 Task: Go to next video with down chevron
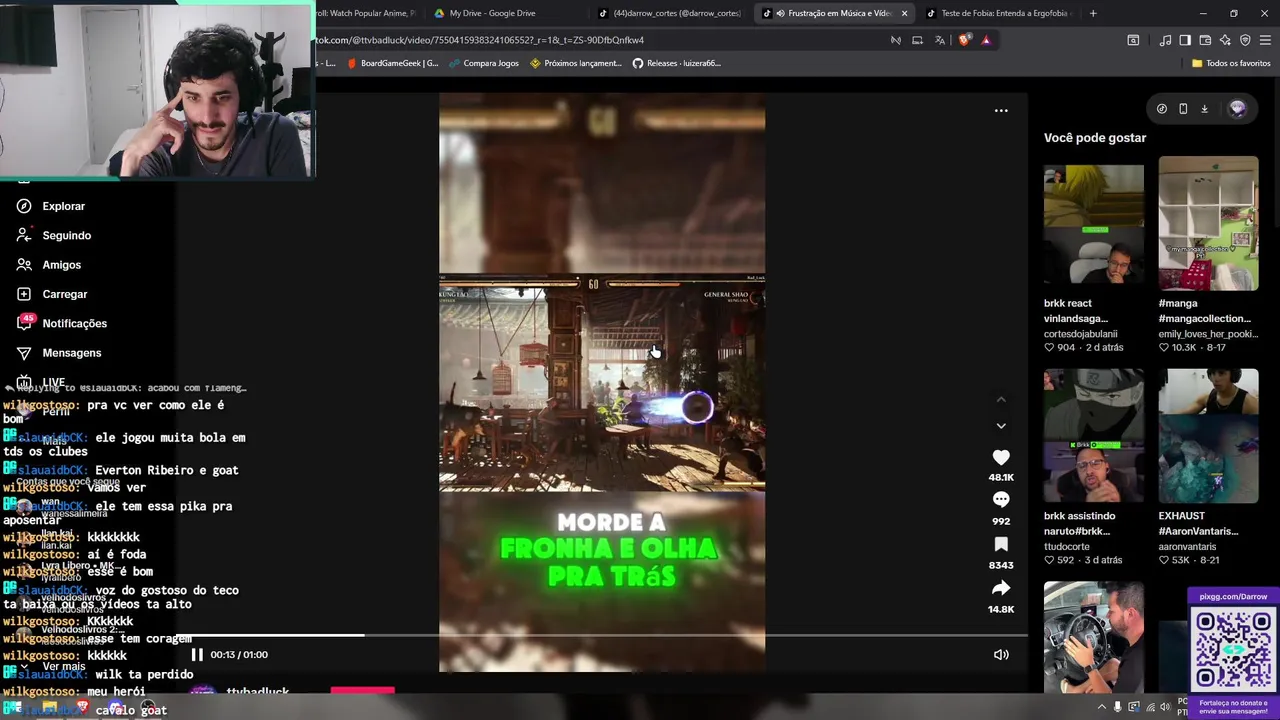pyautogui.click(x=1001, y=426)
